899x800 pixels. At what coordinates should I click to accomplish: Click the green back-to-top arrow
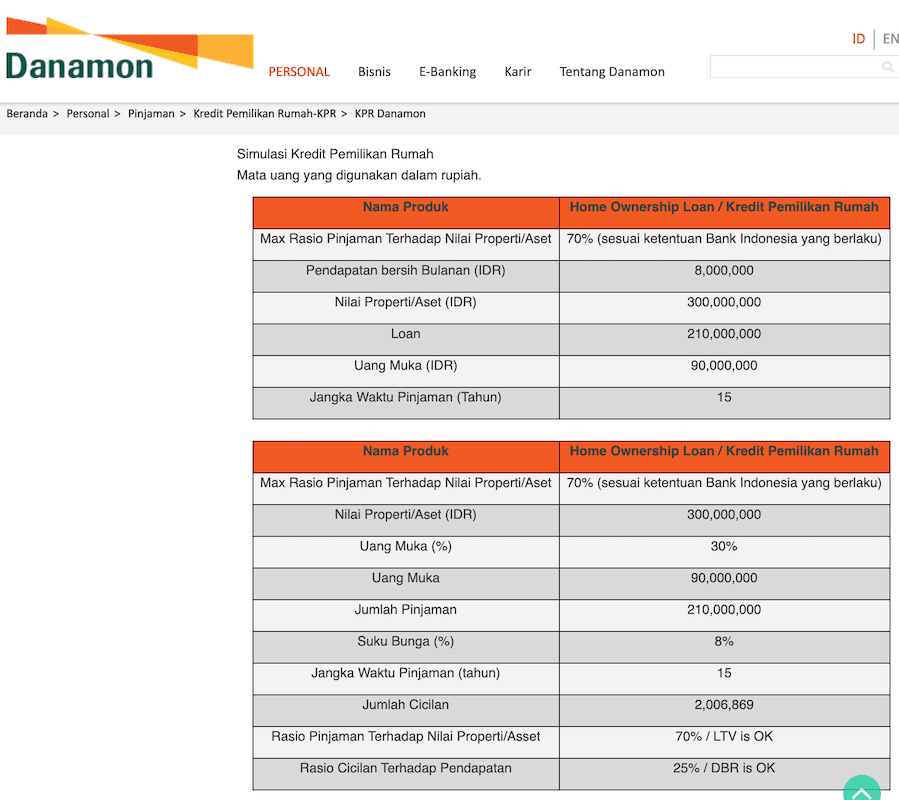point(862,789)
